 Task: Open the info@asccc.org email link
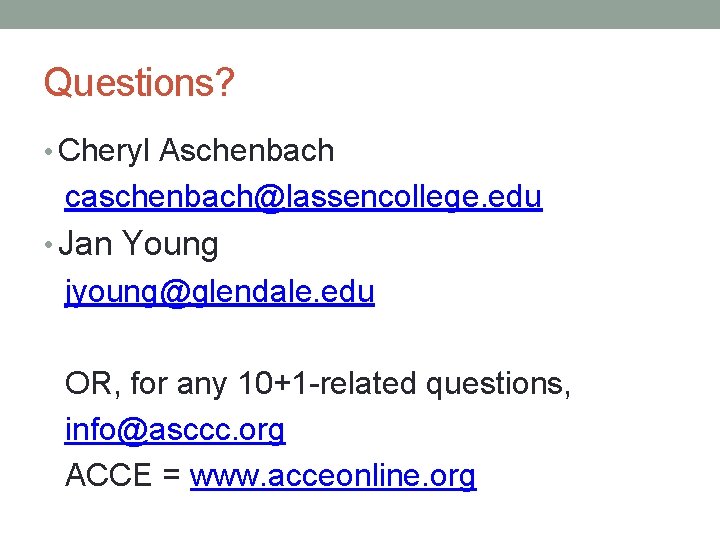(175, 430)
